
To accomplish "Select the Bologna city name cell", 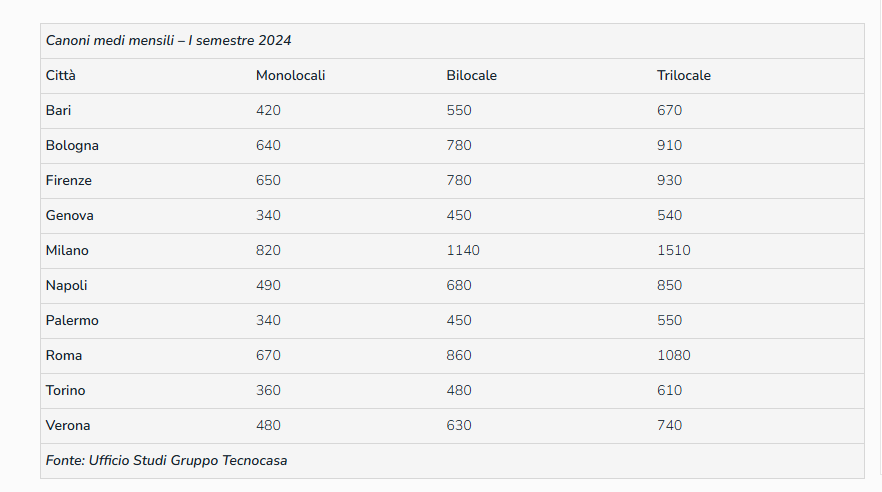I will (72, 146).
